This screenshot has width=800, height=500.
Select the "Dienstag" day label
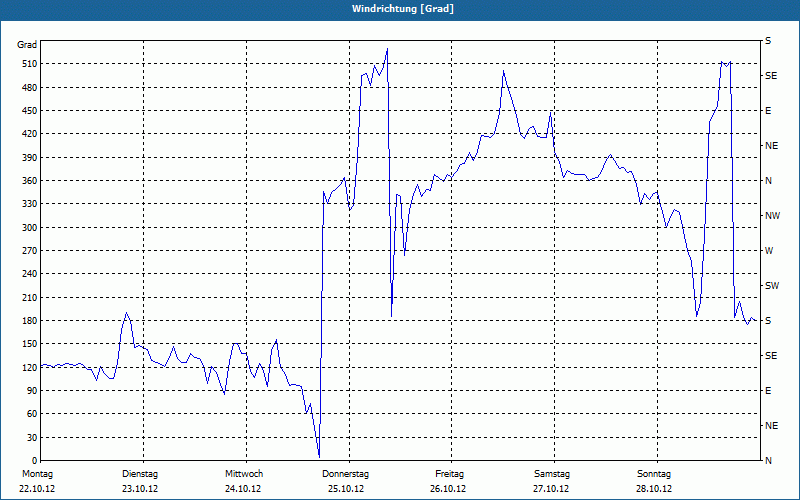140,474
